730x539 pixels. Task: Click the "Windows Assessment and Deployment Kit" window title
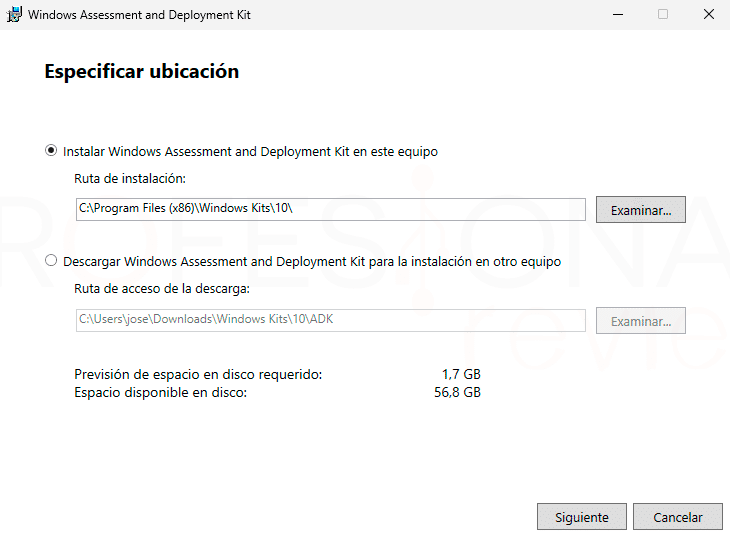(x=139, y=15)
